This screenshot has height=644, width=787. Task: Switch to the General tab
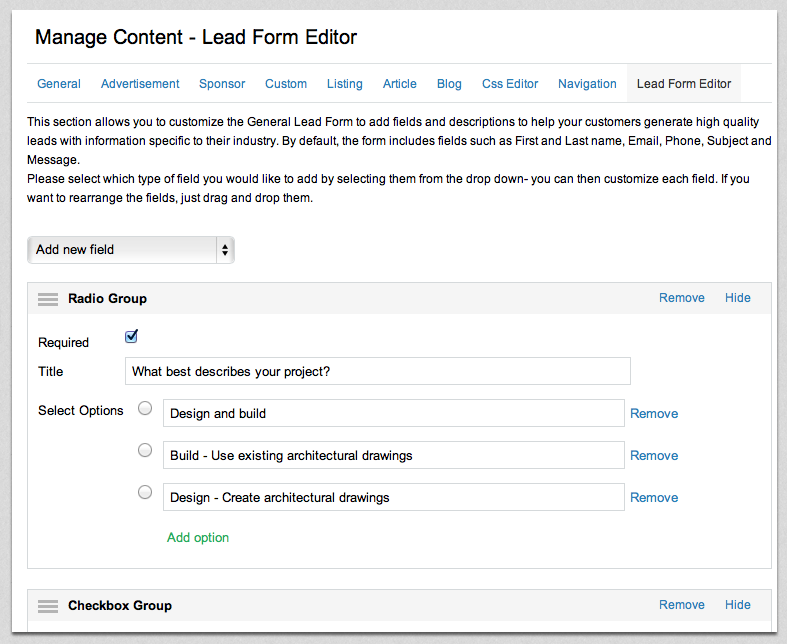(59, 84)
